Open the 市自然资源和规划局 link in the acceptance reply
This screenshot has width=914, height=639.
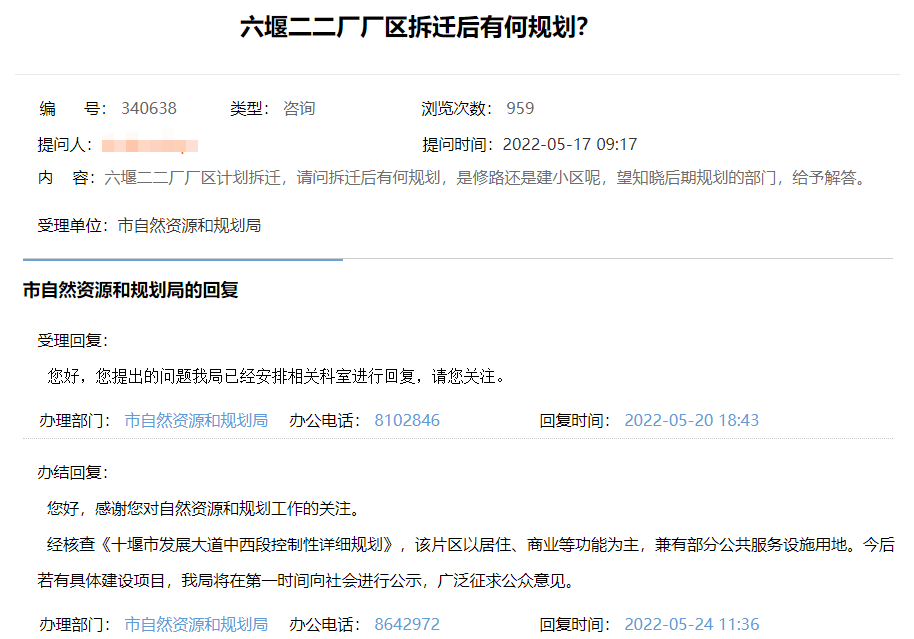tap(196, 420)
